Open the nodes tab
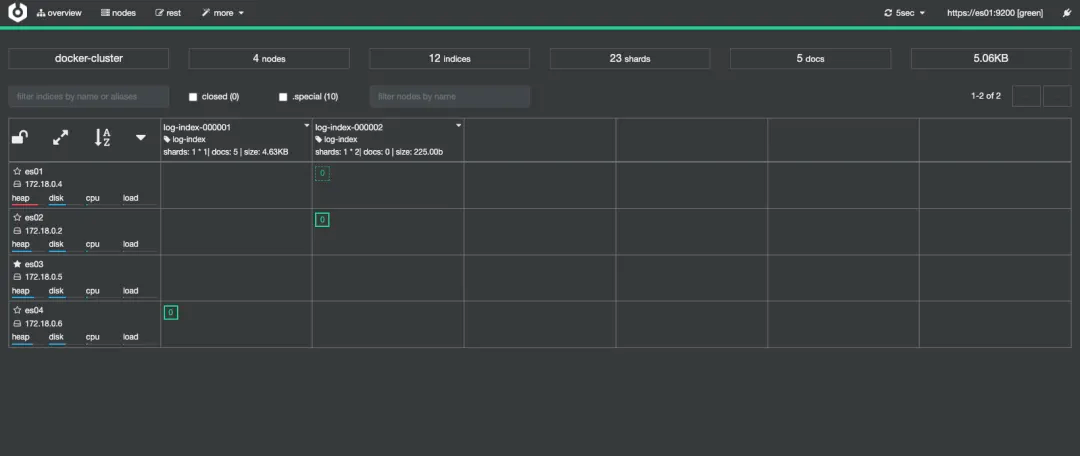The image size is (1080, 456). click(x=118, y=13)
